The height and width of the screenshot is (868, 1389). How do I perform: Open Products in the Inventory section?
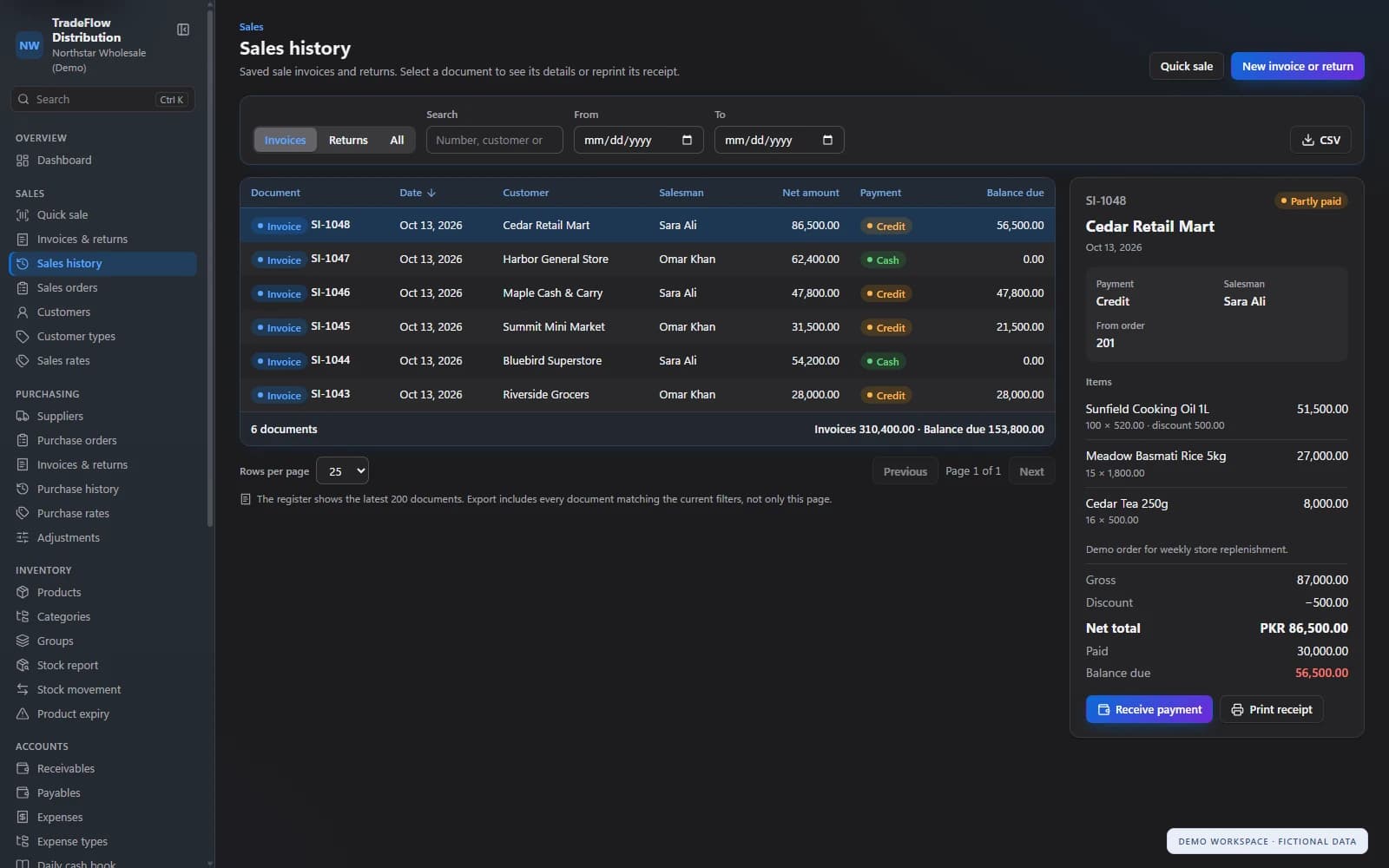(102, 593)
